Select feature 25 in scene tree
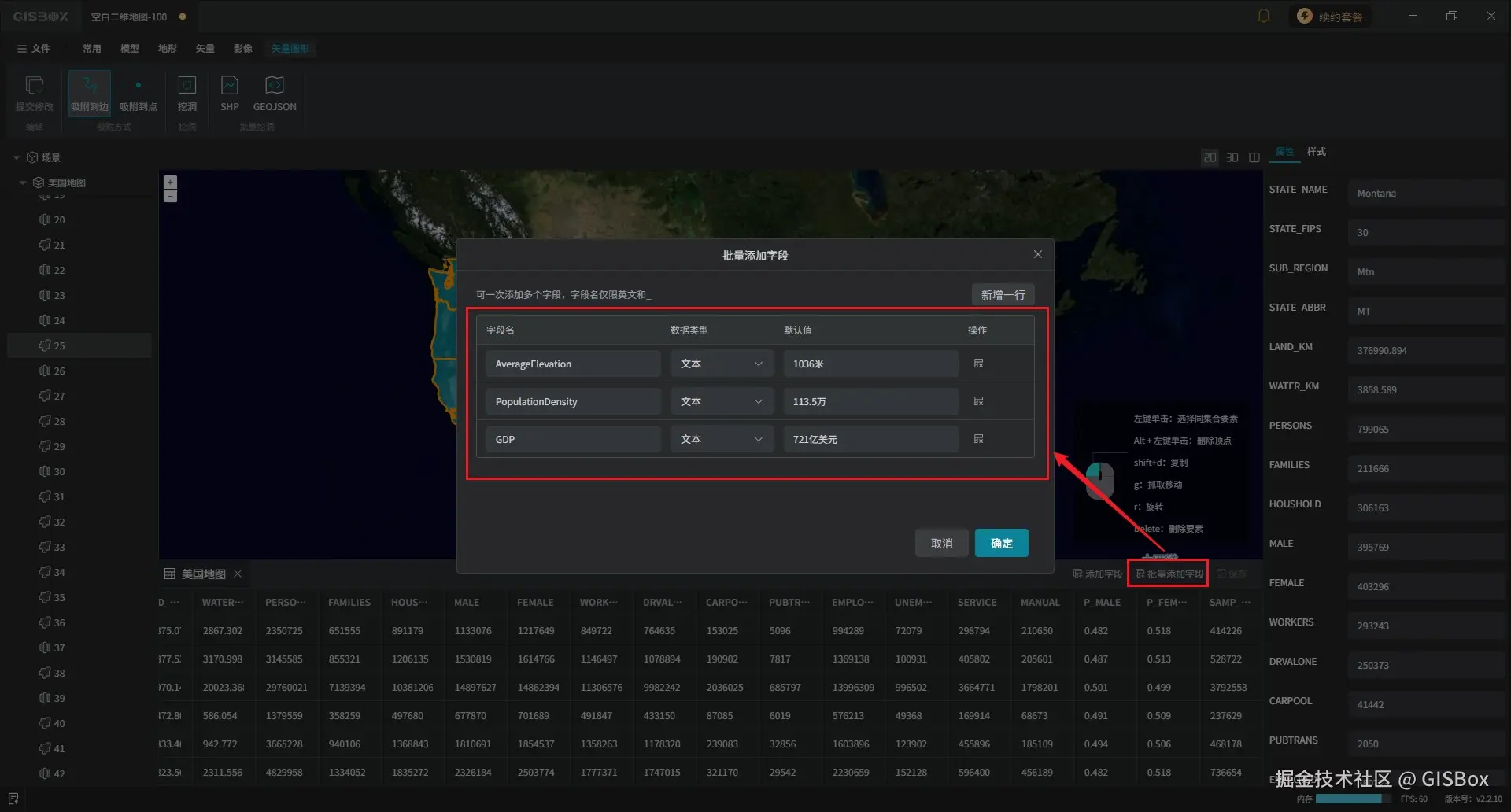This screenshot has width=1511, height=812. point(79,345)
